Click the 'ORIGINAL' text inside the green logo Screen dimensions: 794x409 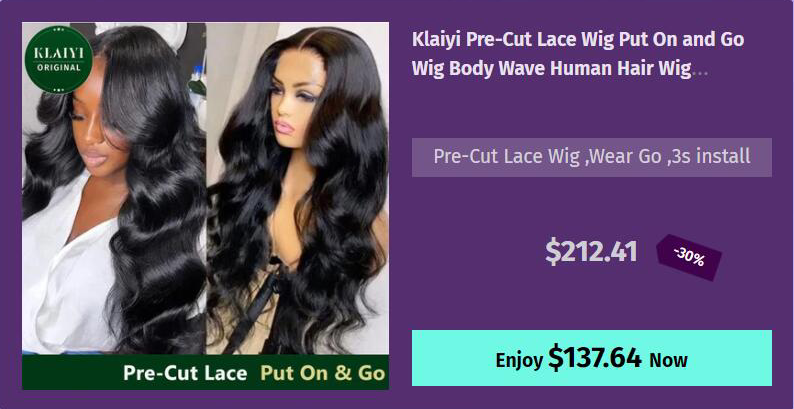tap(59, 67)
